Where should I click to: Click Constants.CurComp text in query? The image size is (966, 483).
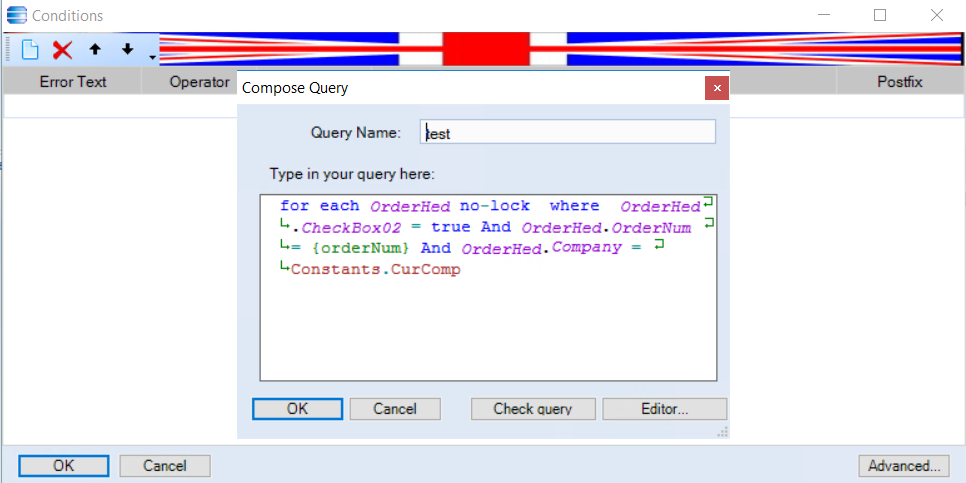pos(376,270)
